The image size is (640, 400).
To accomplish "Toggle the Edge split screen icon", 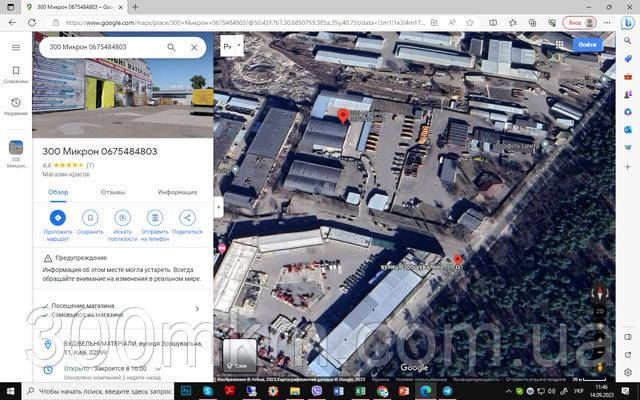I will (x=493, y=23).
